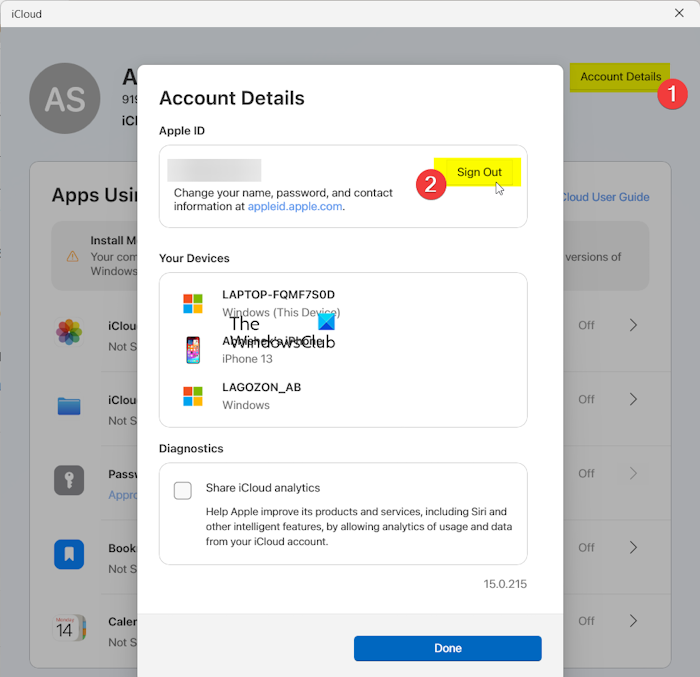Enable the Share iCloud analytics checkbox
The width and height of the screenshot is (700, 677).
(183, 490)
